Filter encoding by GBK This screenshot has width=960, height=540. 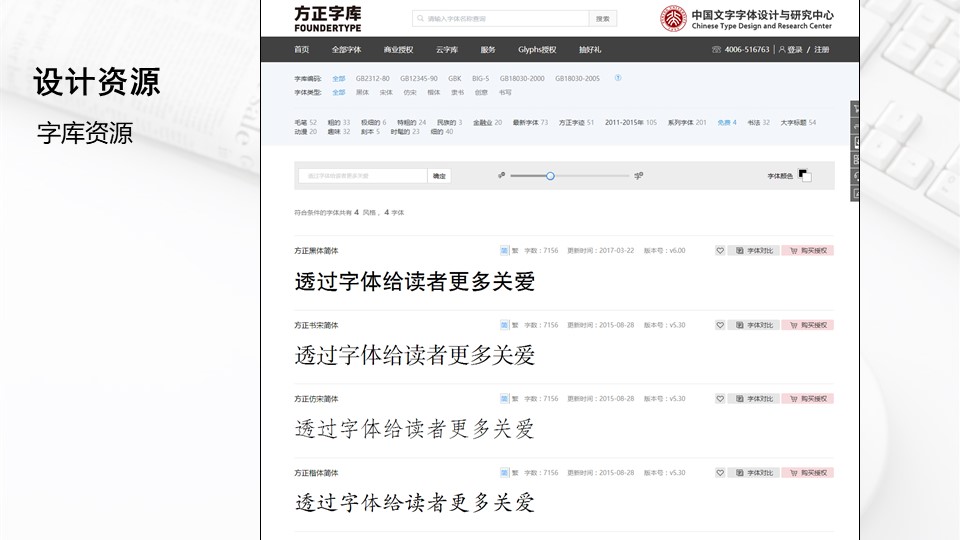tap(454, 78)
